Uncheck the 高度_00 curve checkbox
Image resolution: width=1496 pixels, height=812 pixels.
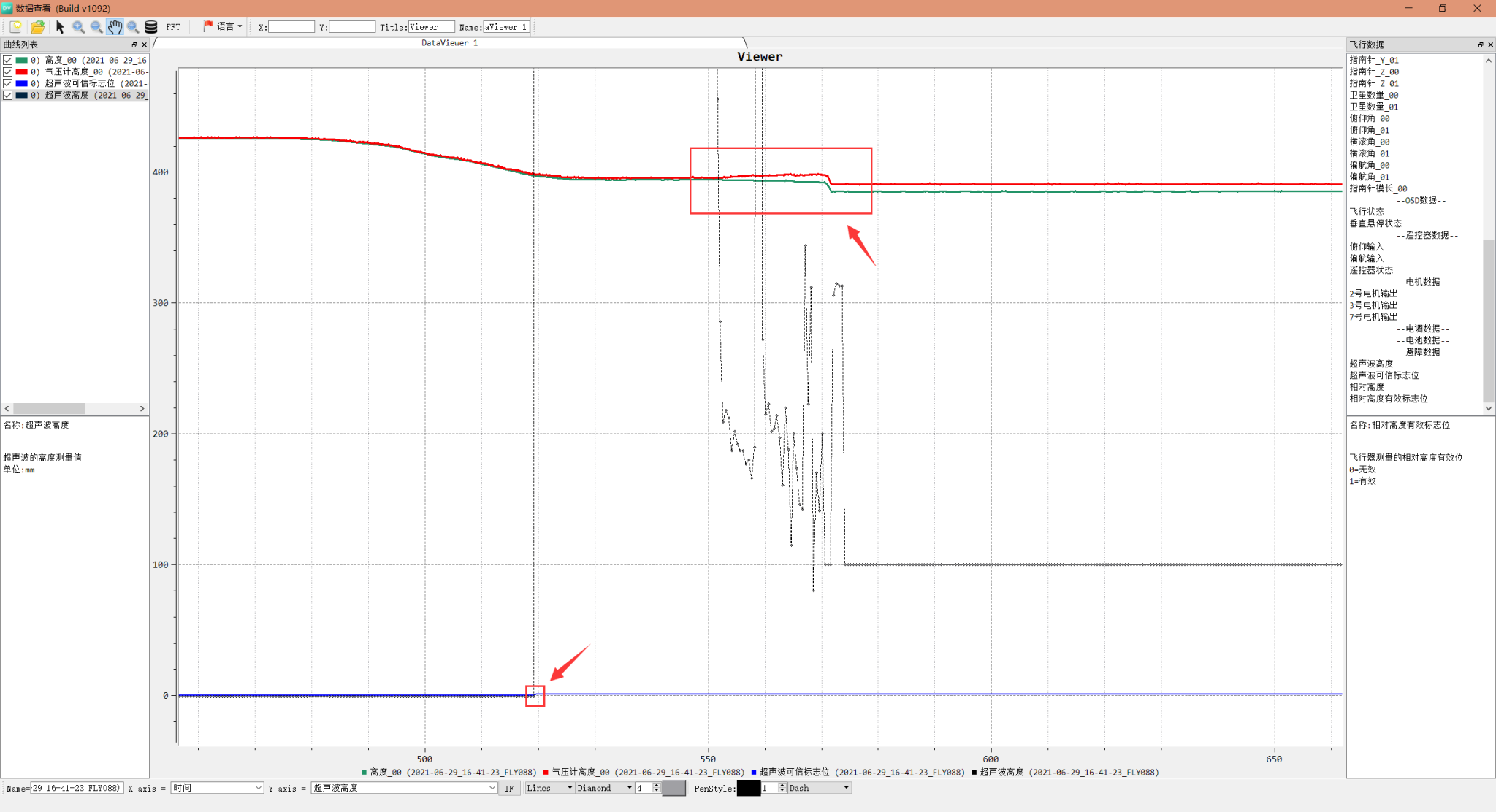pos(8,60)
